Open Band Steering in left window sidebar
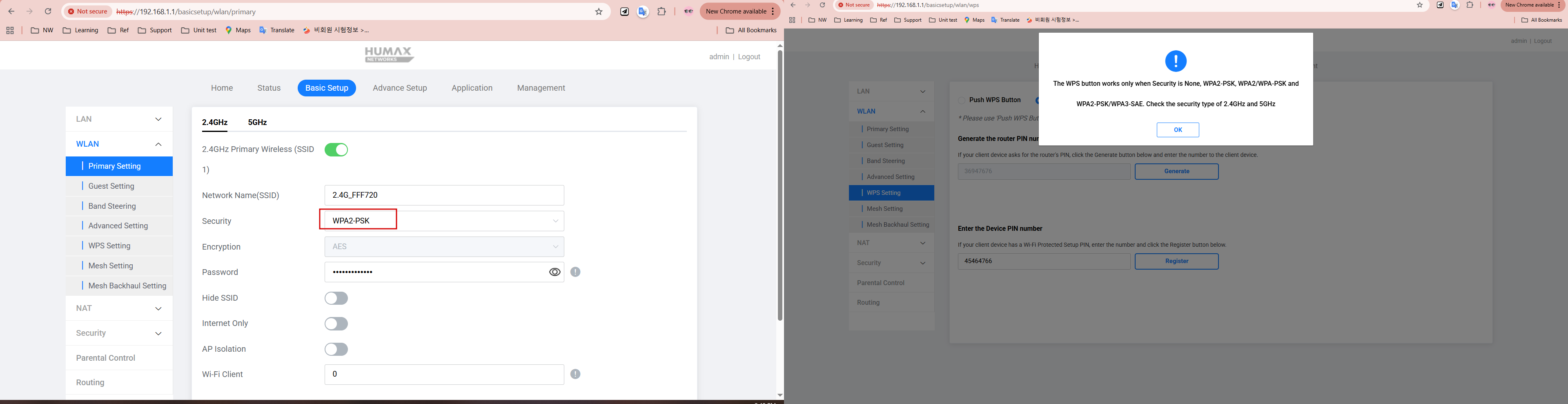1568x404 pixels. click(x=119, y=206)
